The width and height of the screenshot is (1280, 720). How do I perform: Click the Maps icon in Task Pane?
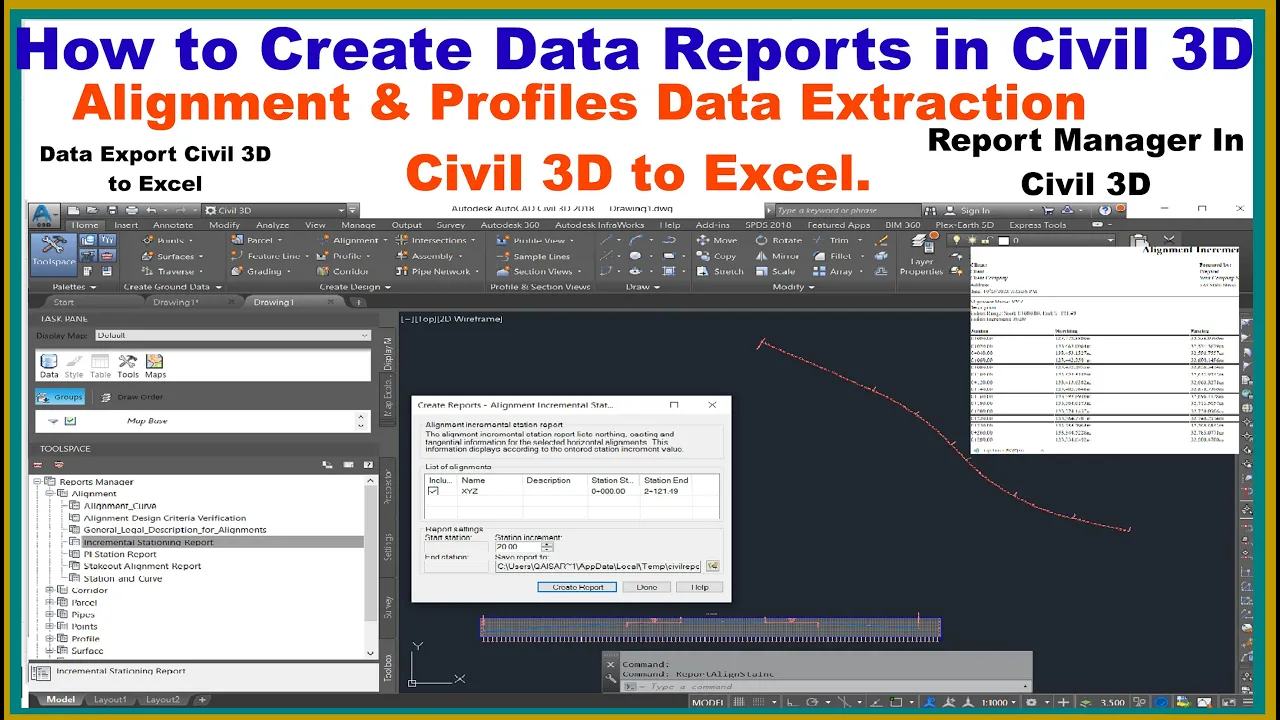(155, 366)
